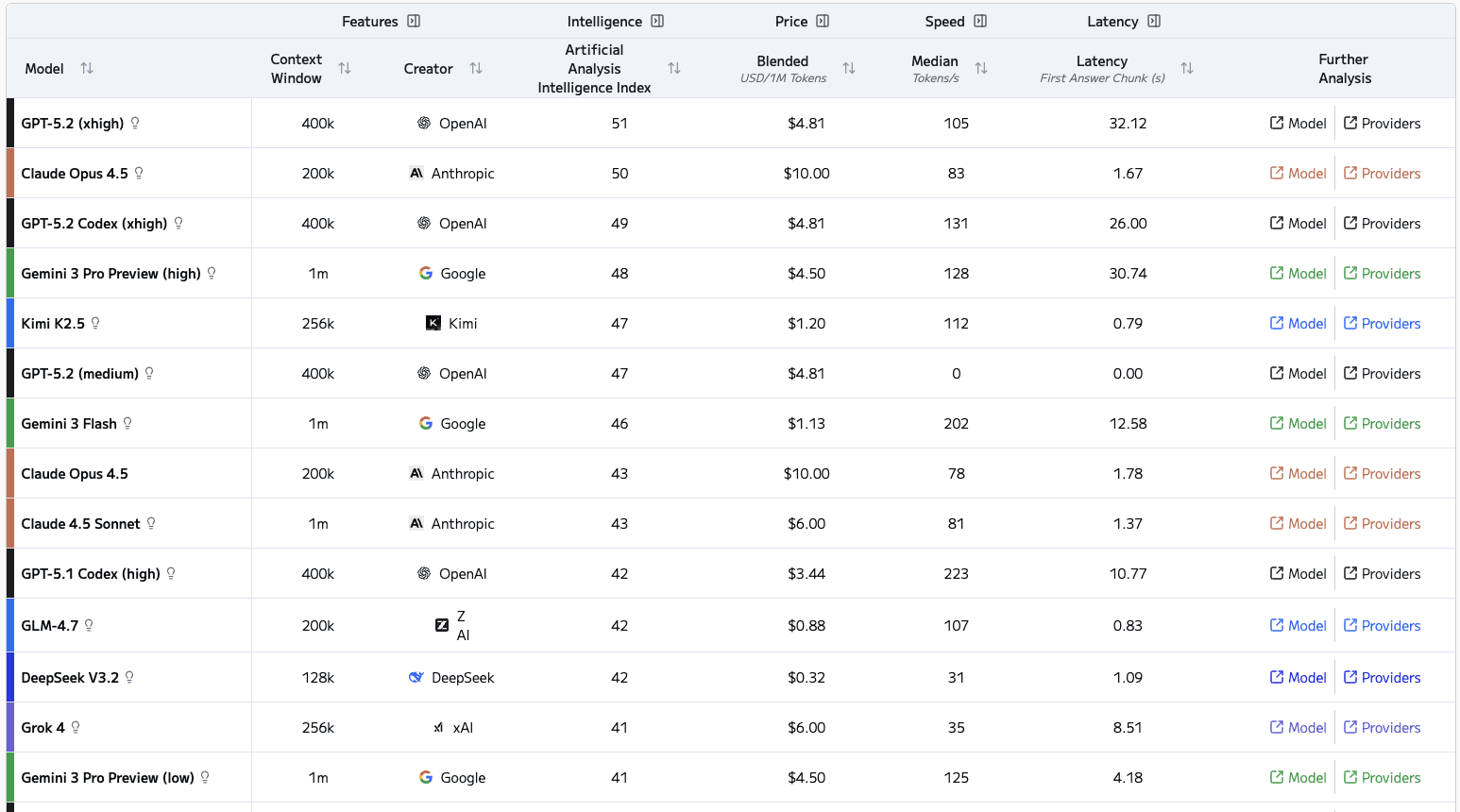Sort by Context Window column
The width and height of the screenshot is (1460, 812).
tap(345, 68)
